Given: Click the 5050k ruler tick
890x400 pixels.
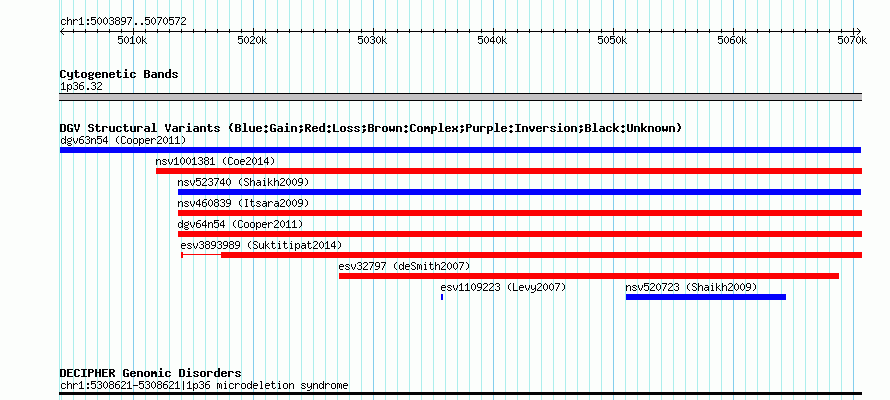Looking at the screenshot, I should coord(611,40).
